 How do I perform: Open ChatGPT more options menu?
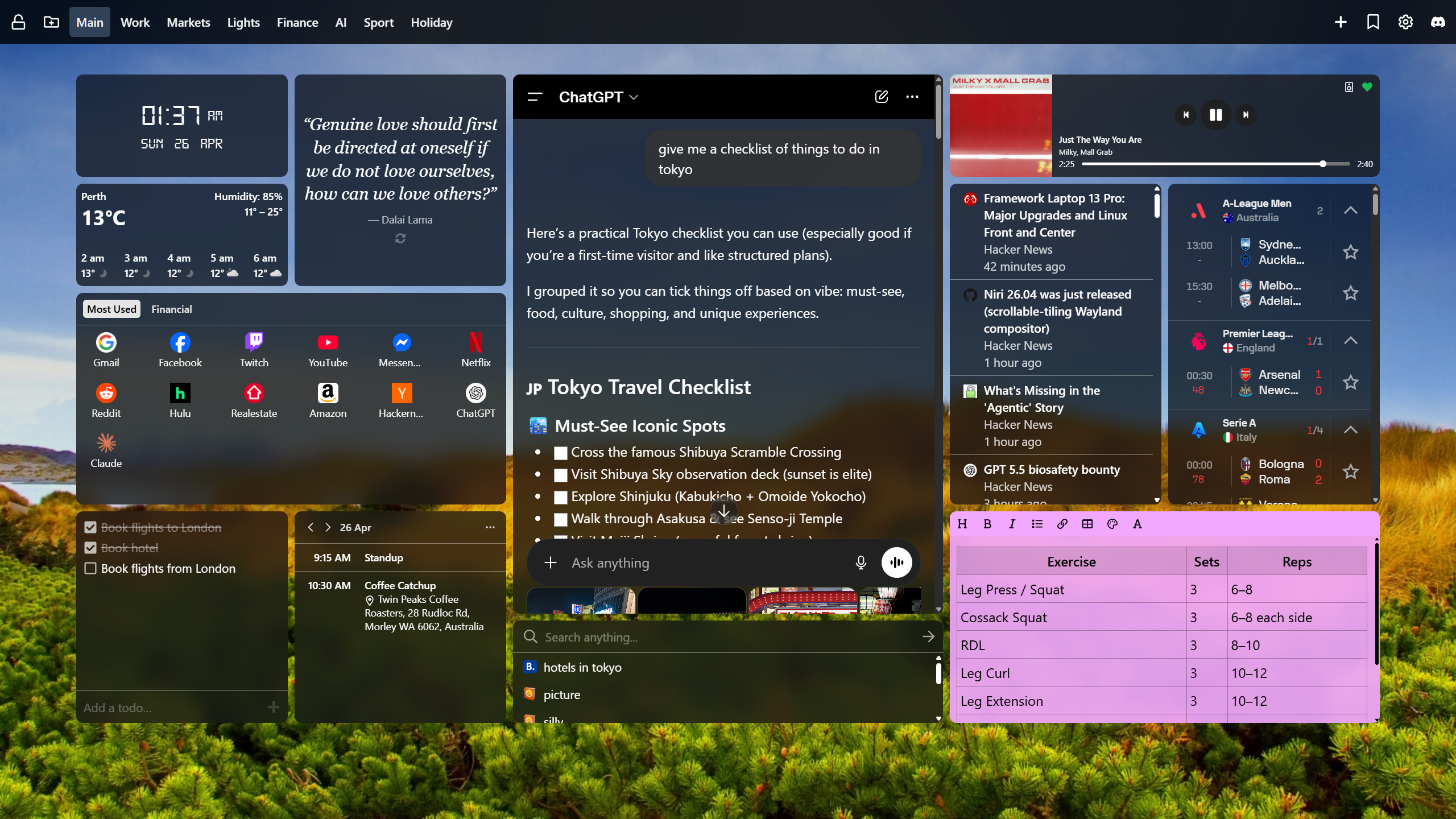point(912,97)
